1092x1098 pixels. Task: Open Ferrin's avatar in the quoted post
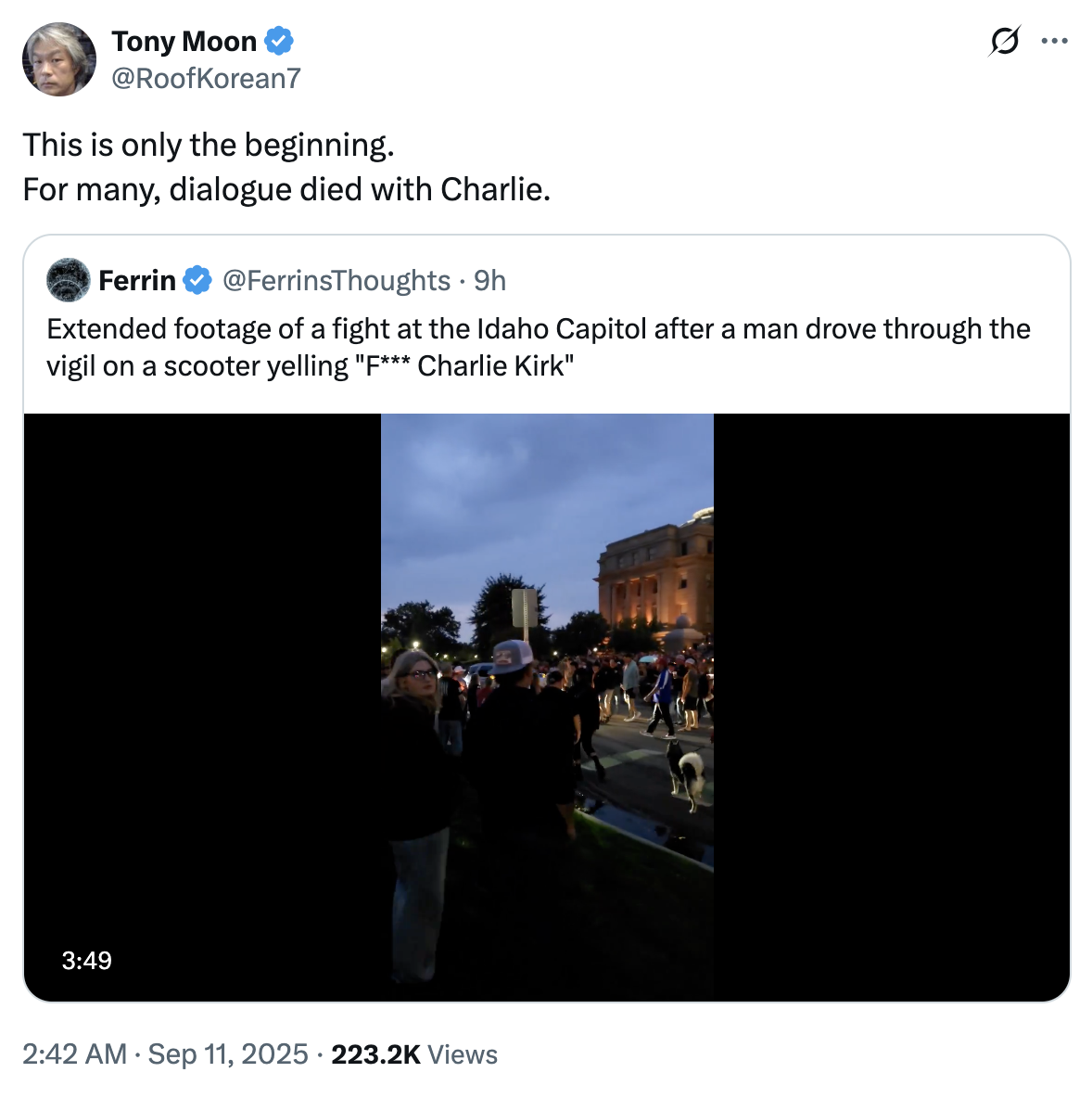(x=69, y=280)
